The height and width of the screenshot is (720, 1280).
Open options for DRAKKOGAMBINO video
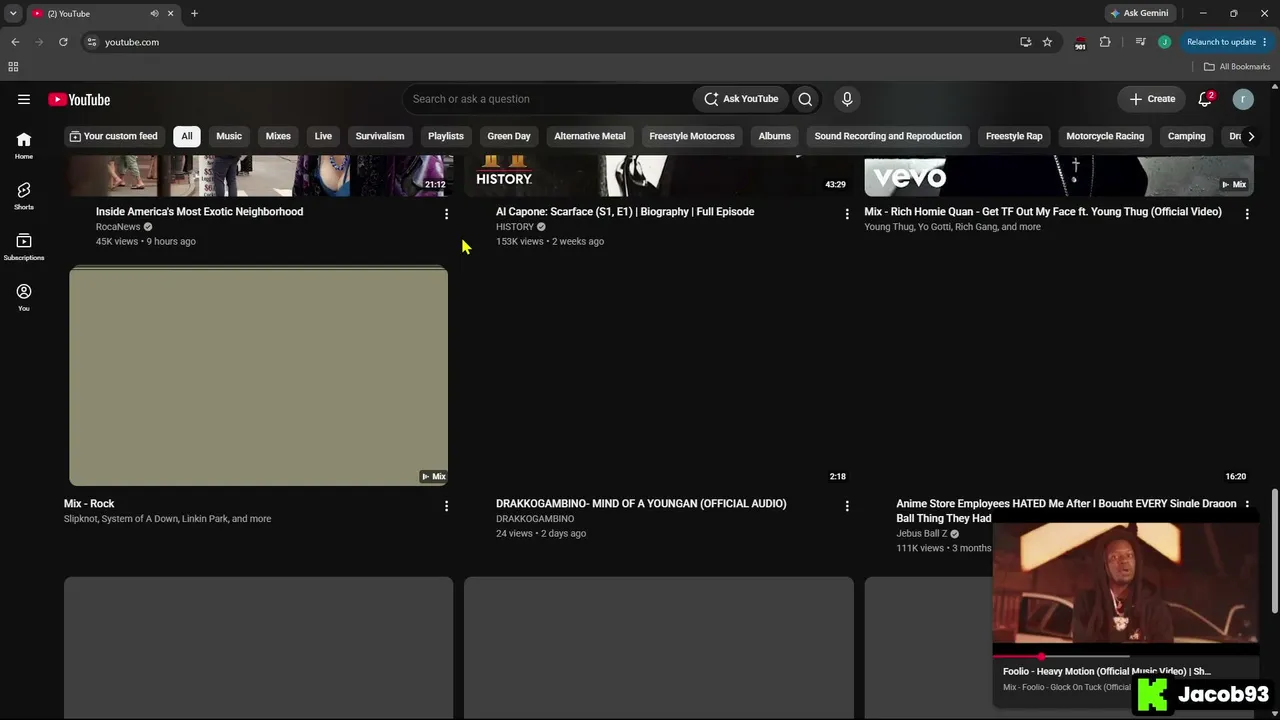click(x=847, y=506)
